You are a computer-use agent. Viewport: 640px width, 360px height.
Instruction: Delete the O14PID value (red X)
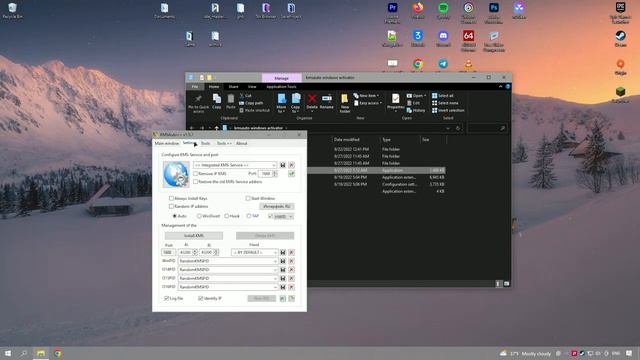(291, 270)
